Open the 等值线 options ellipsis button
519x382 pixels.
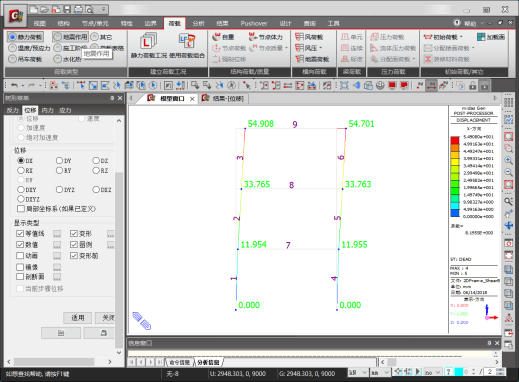pyautogui.click(x=57, y=234)
